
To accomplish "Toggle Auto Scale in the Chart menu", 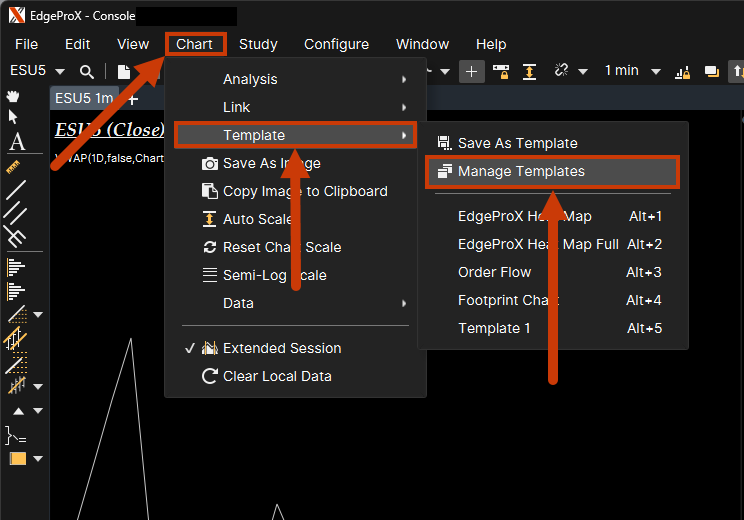I will click(258, 219).
